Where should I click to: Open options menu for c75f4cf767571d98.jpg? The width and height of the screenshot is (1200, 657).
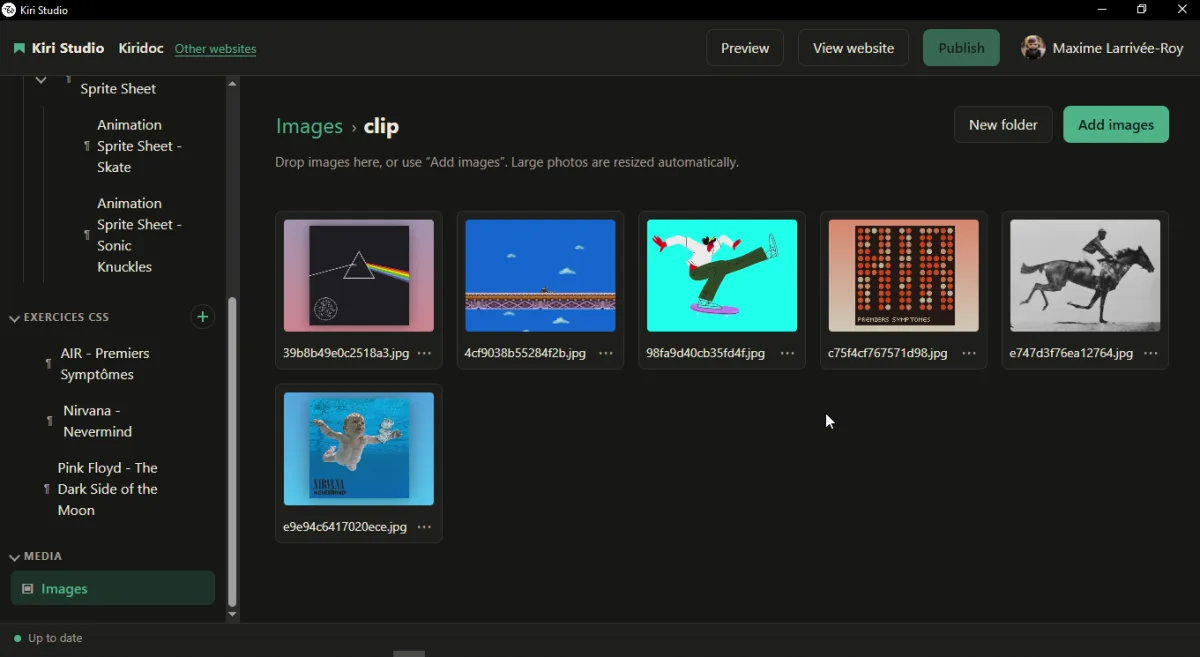click(x=969, y=353)
